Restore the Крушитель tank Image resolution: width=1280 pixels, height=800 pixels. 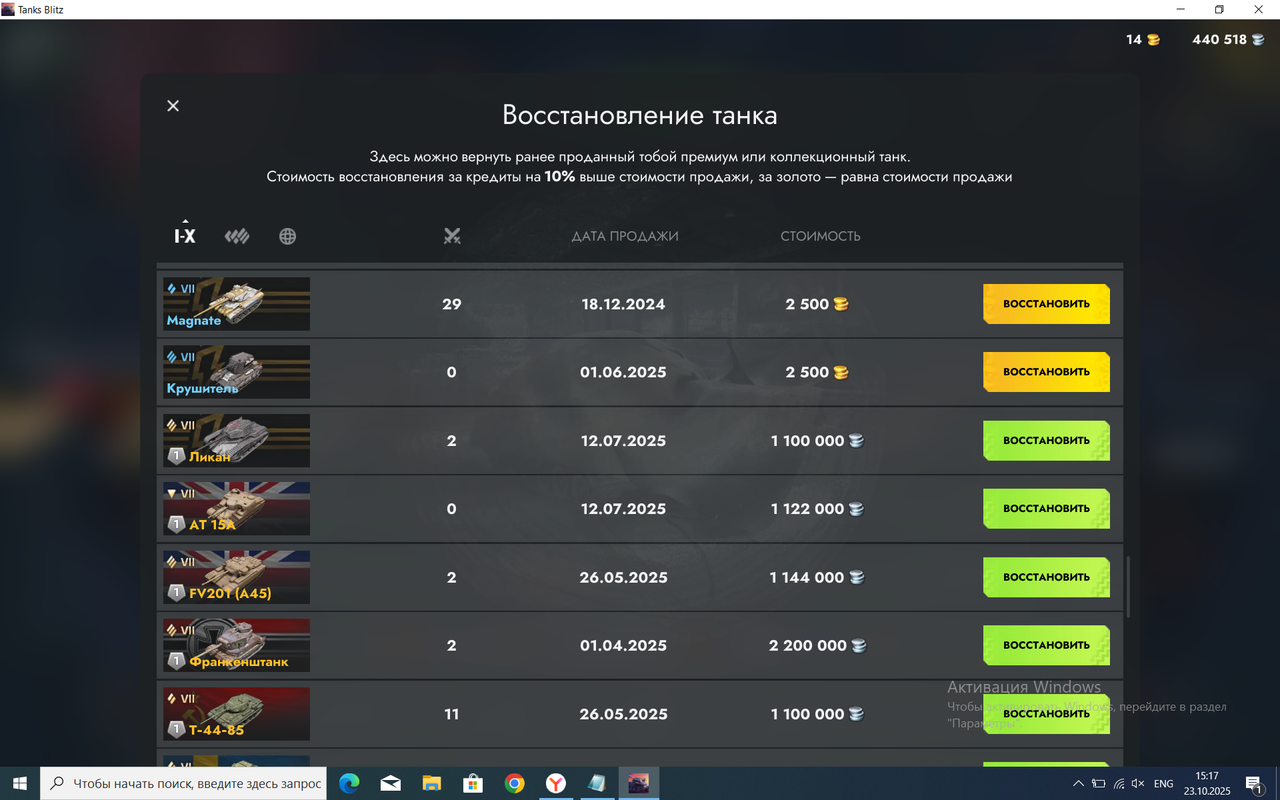coord(1046,372)
